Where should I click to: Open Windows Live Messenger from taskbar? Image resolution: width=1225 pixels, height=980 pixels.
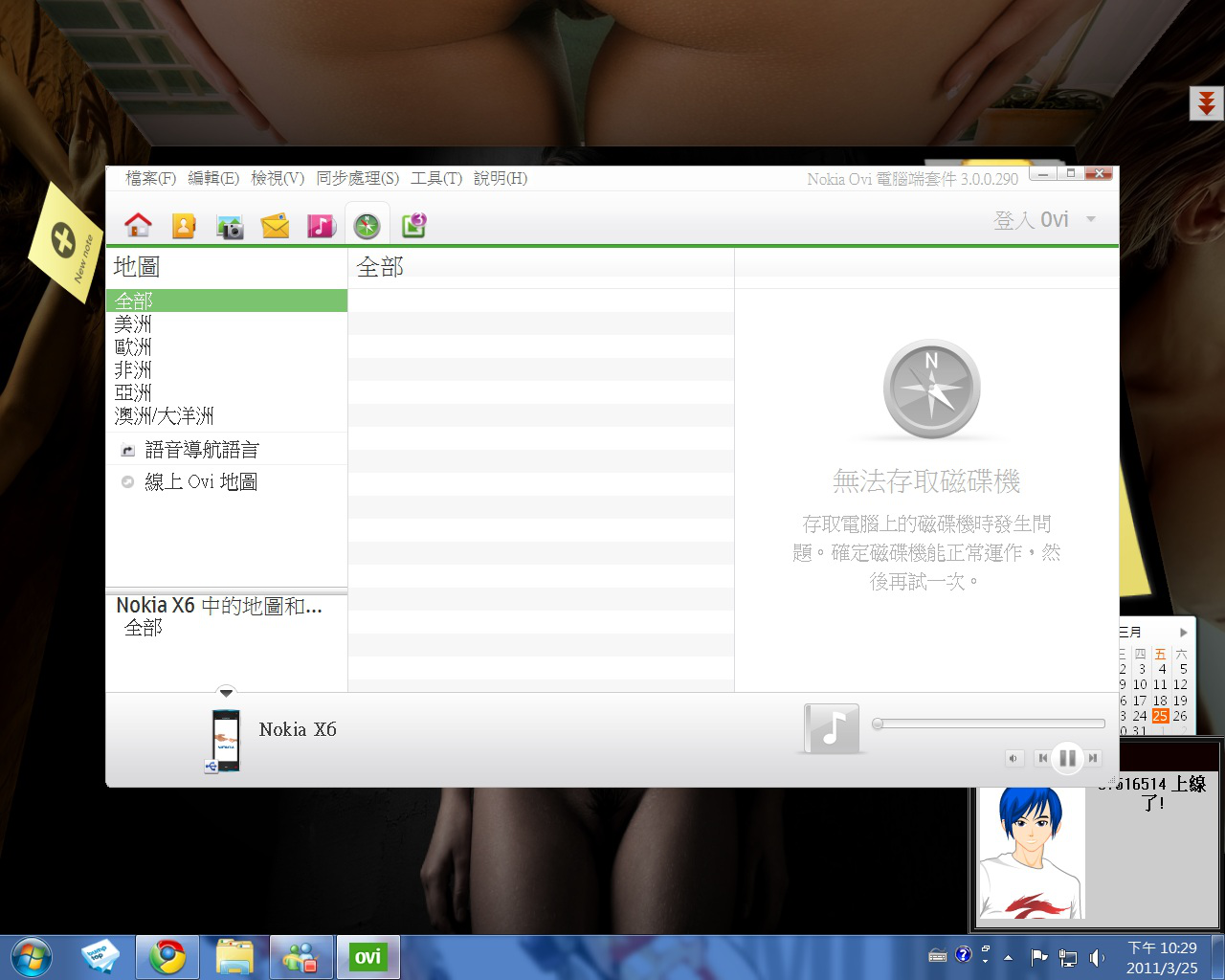click(301, 957)
